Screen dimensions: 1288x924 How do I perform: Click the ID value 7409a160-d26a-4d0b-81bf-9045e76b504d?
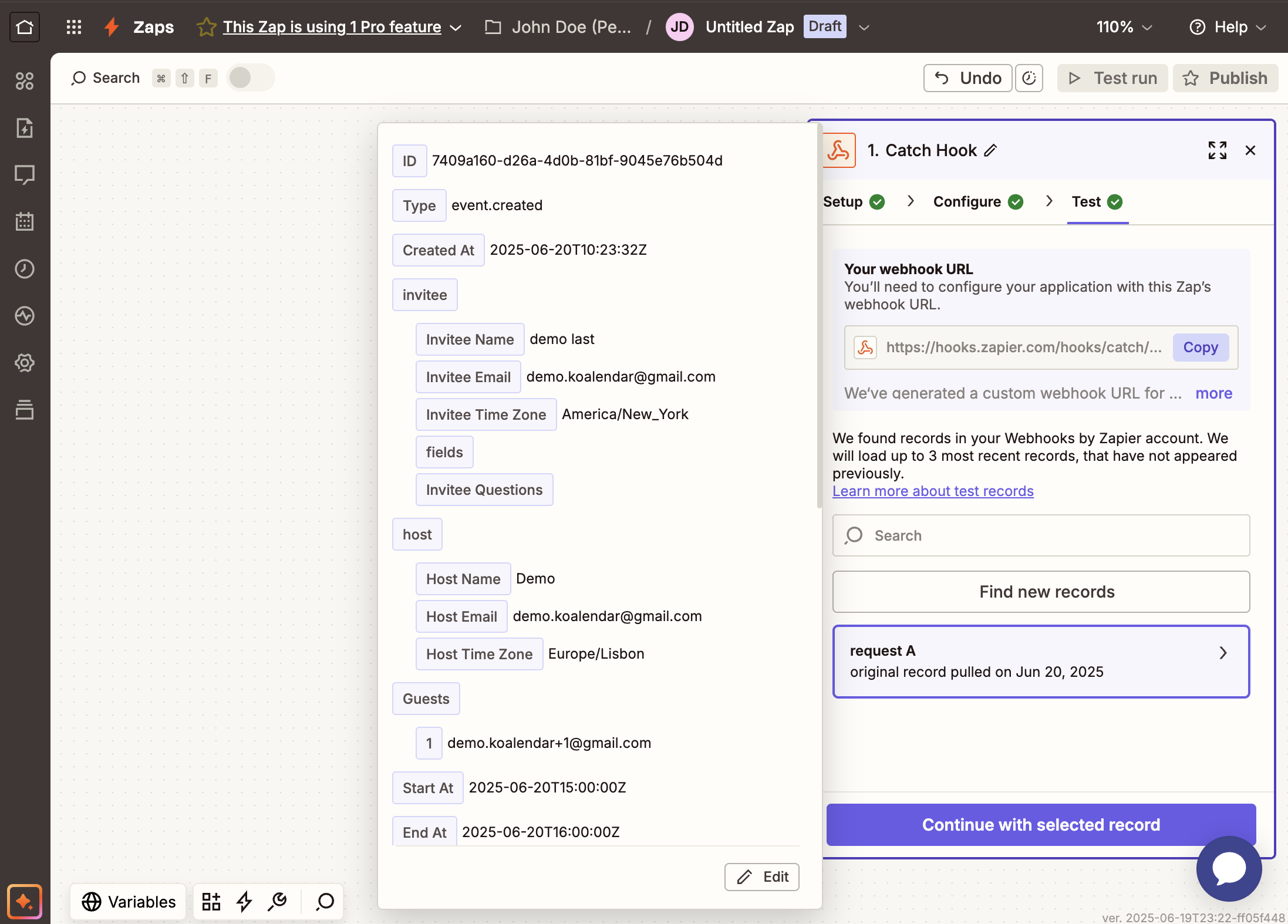coord(577,161)
